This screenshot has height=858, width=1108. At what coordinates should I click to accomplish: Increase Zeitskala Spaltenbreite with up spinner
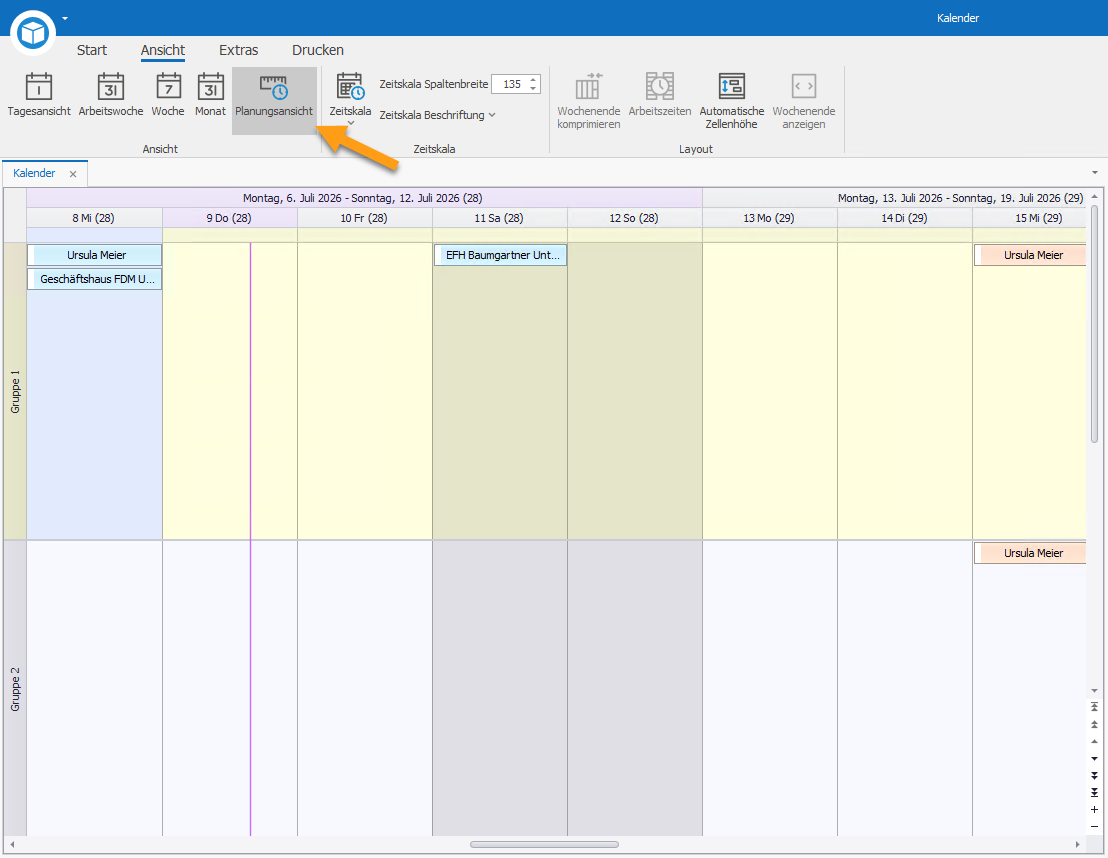534,80
